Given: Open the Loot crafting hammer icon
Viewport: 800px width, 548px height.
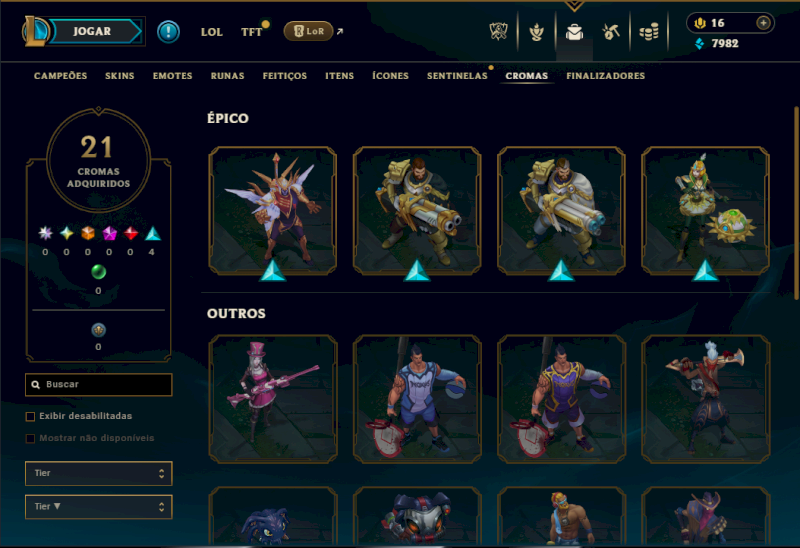Looking at the screenshot, I should 611,32.
